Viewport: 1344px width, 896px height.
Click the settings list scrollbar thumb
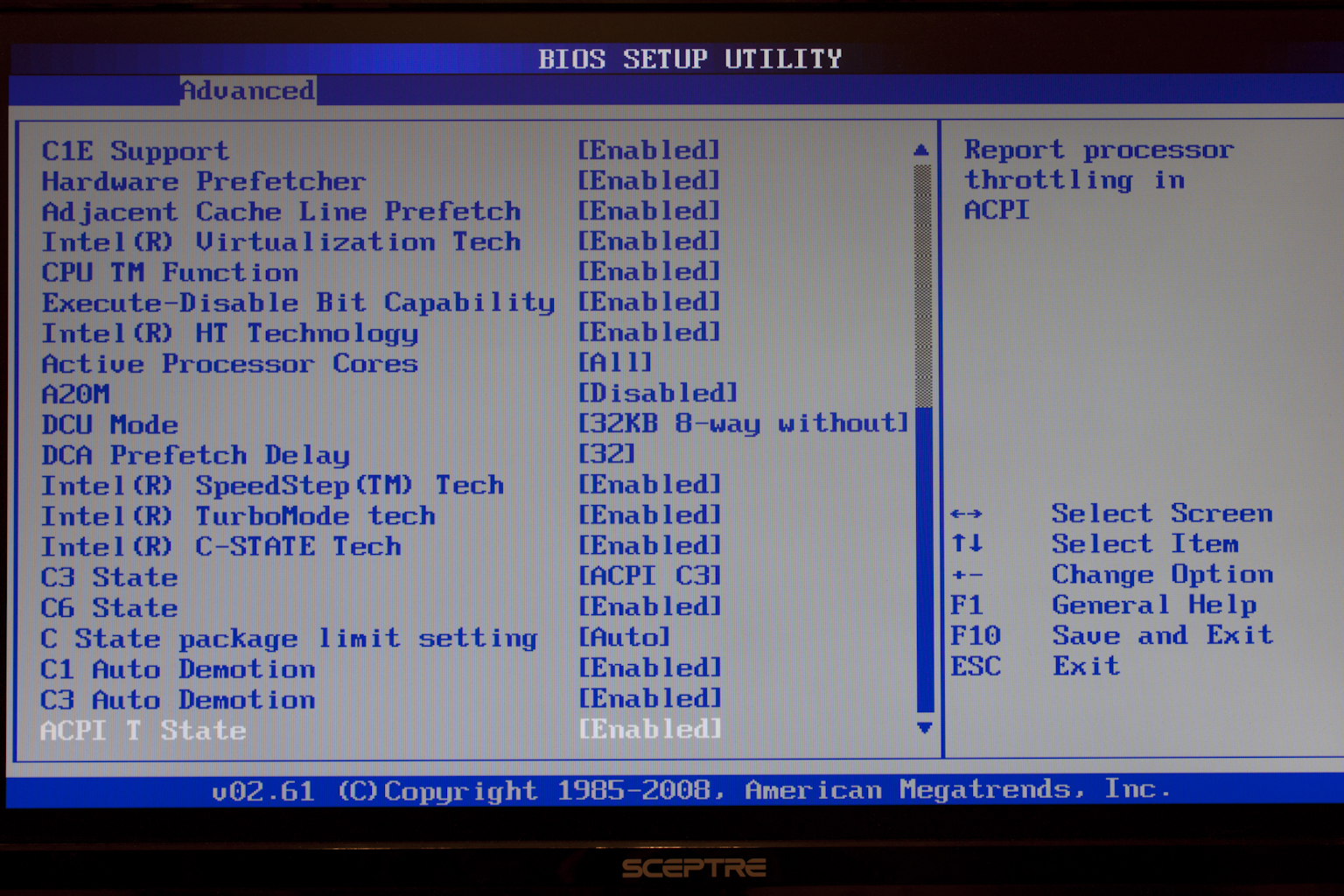[925, 559]
